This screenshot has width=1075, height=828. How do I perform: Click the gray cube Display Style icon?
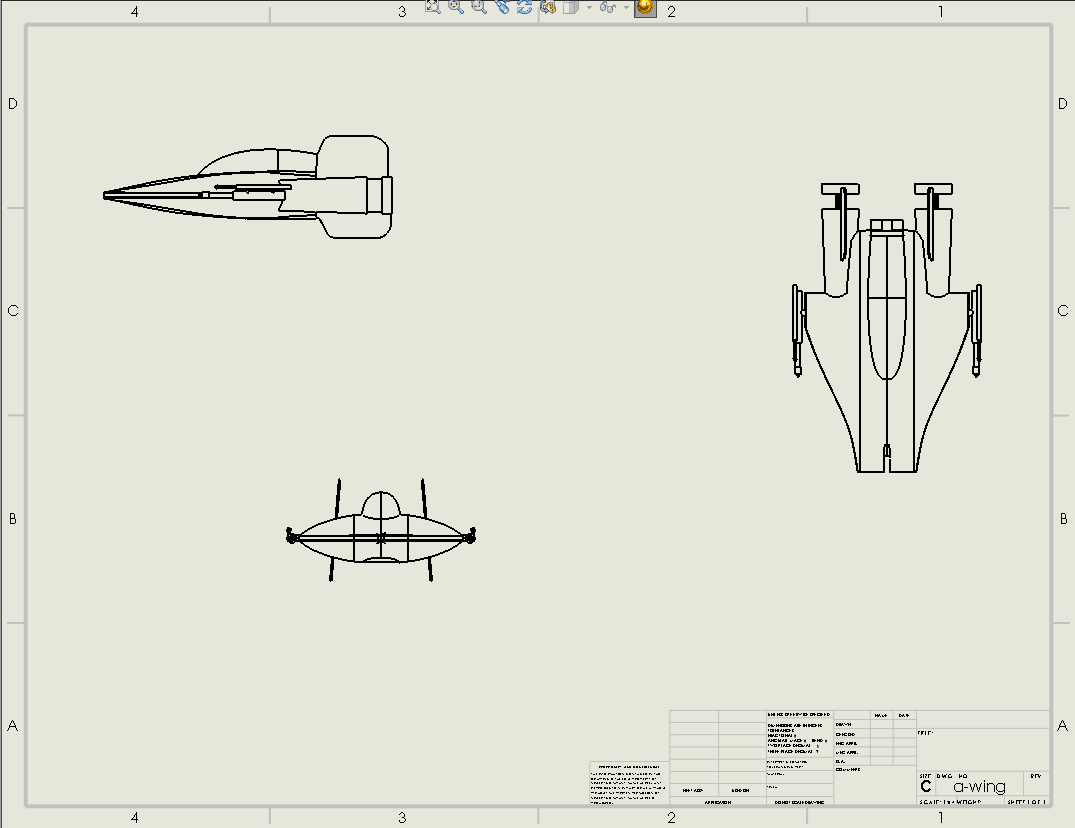(570, 7)
